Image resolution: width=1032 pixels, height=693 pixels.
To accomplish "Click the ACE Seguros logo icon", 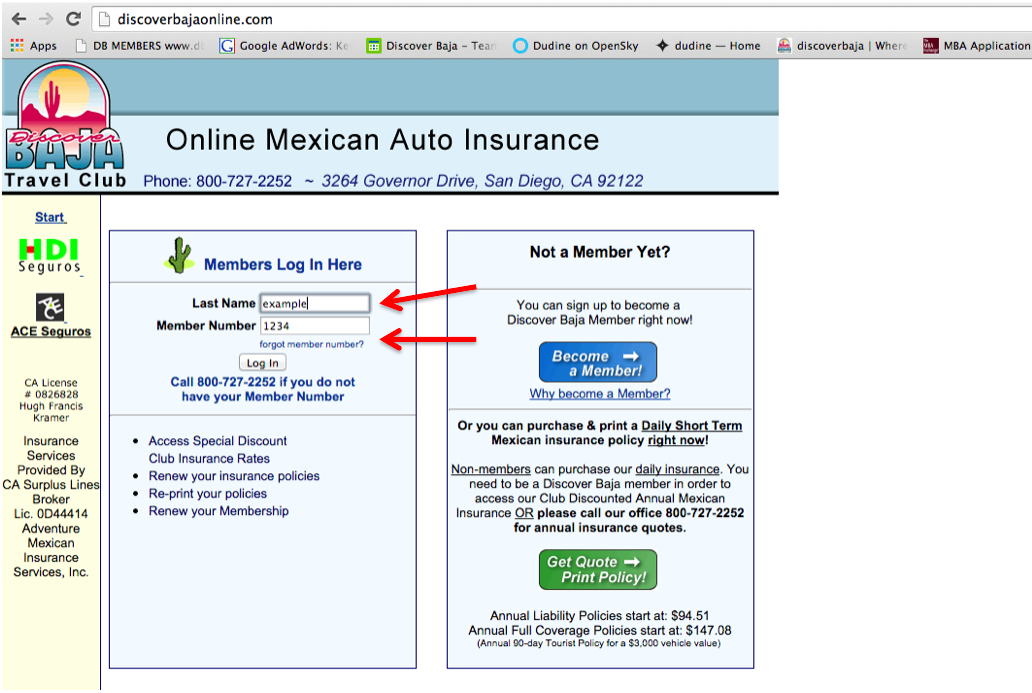I will pos(50,307).
